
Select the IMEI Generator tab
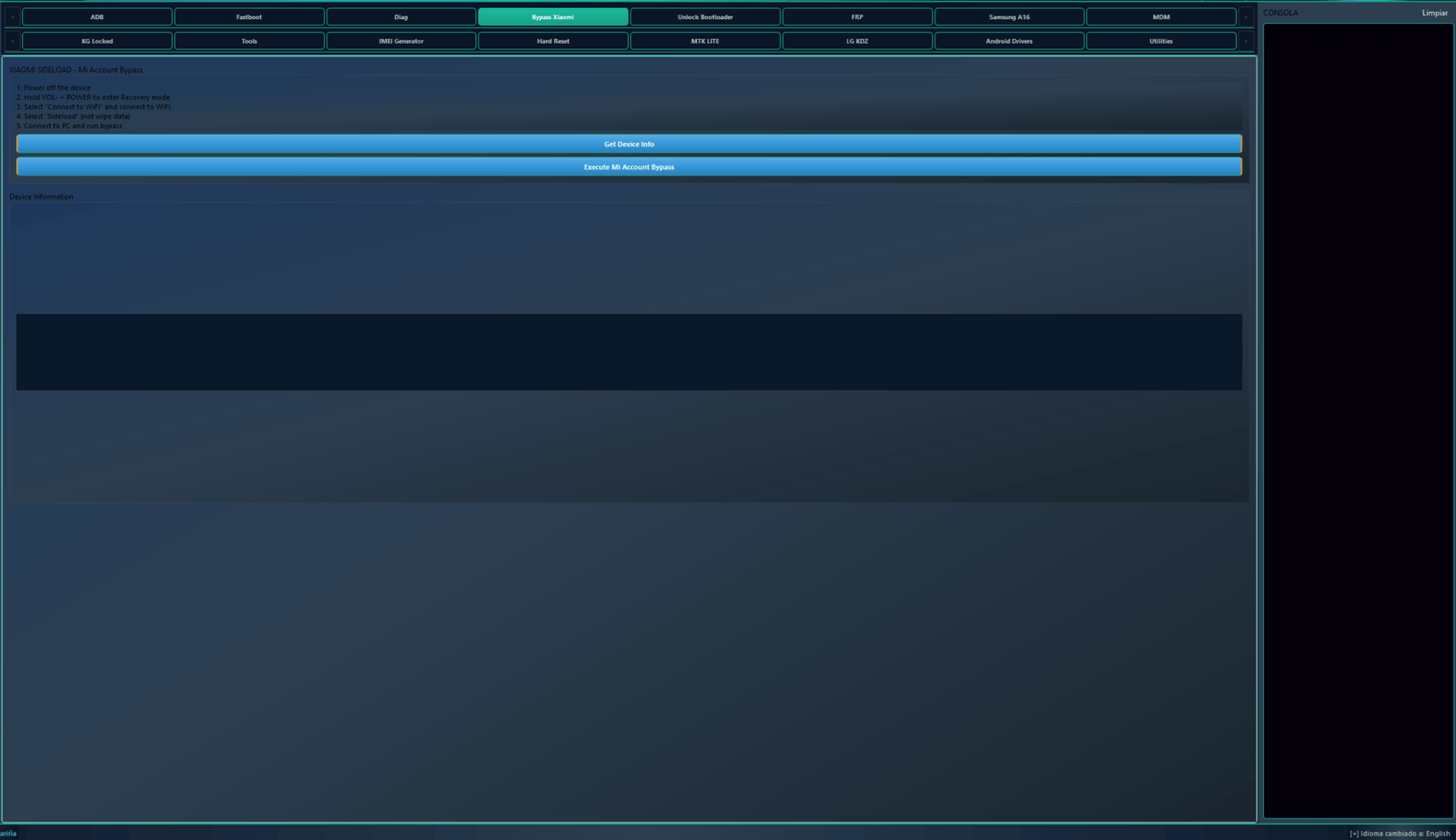[x=400, y=41]
